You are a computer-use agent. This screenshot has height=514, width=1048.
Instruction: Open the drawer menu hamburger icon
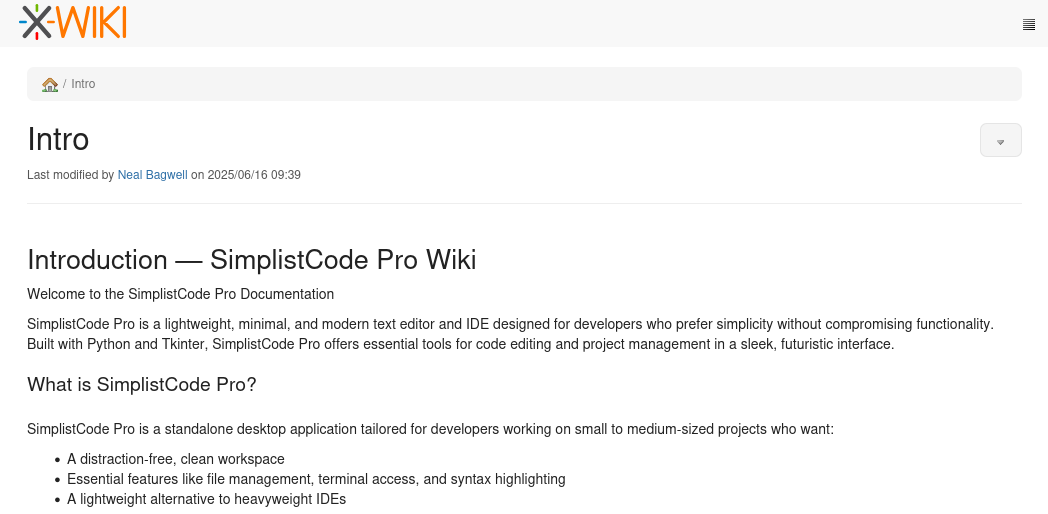coord(1028,25)
